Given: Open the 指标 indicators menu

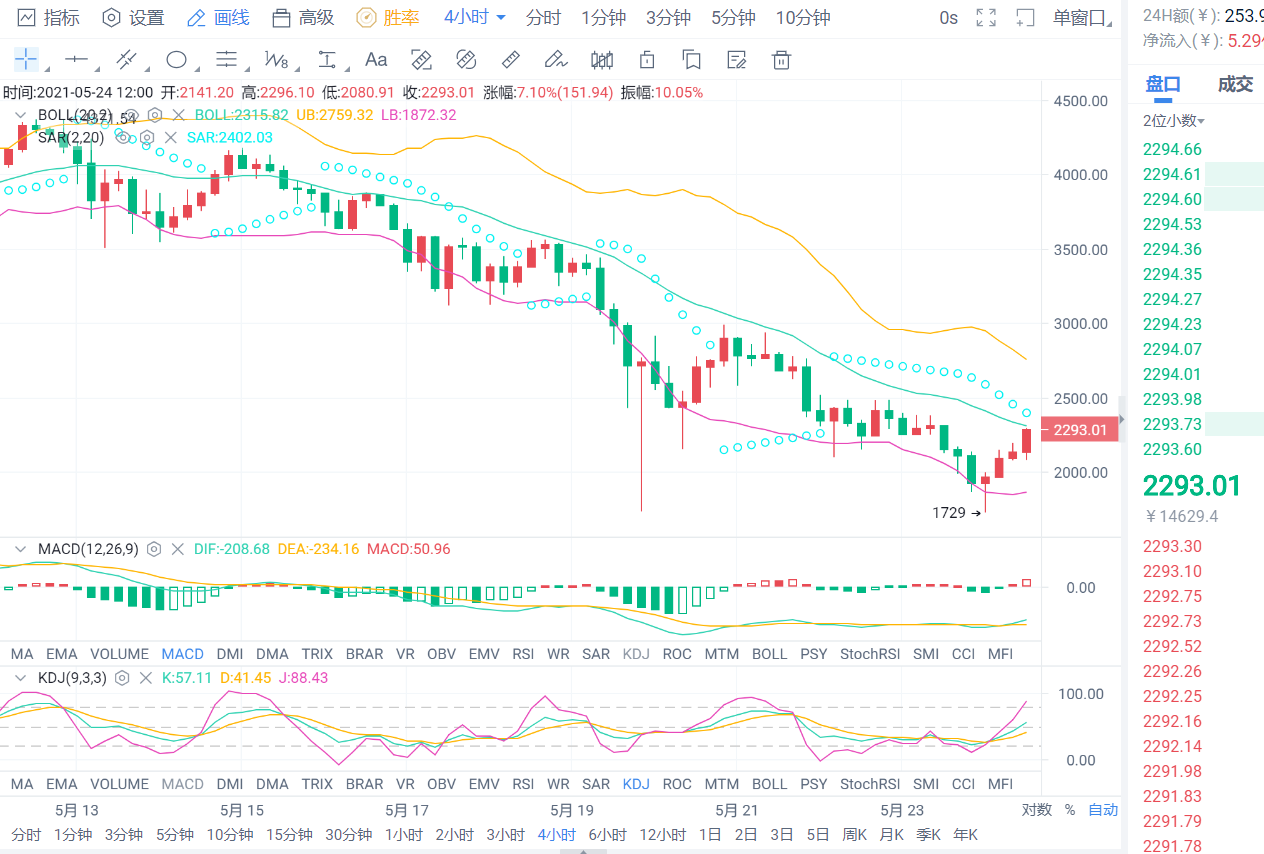Looking at the screenshot, I should coord(49,18).
